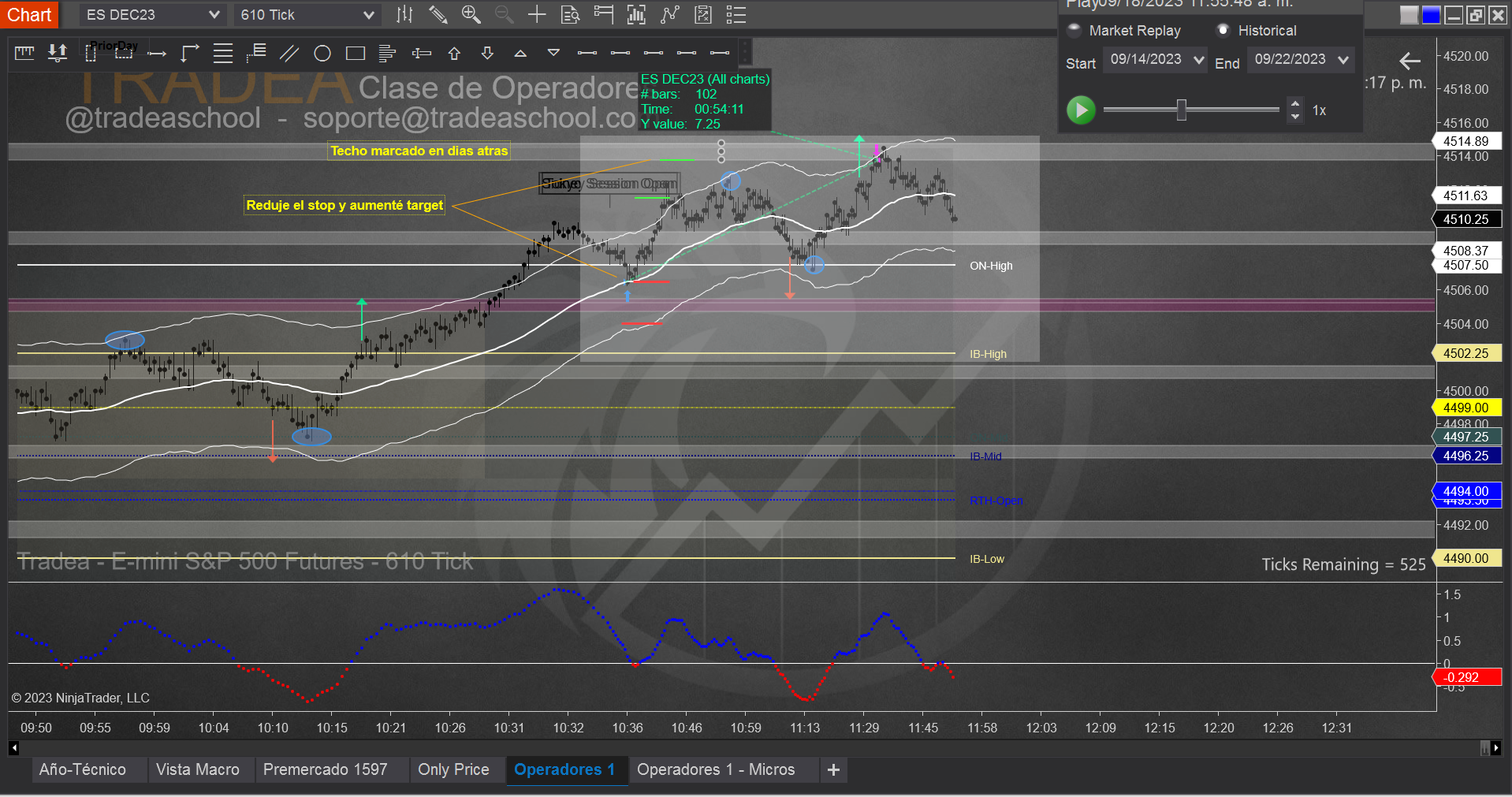Increase playback speed with up stepper

pos(1295,103)
